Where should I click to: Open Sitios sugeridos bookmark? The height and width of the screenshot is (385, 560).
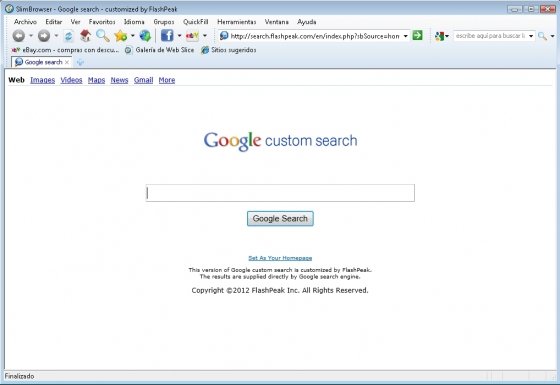click(x=229, y=50)
